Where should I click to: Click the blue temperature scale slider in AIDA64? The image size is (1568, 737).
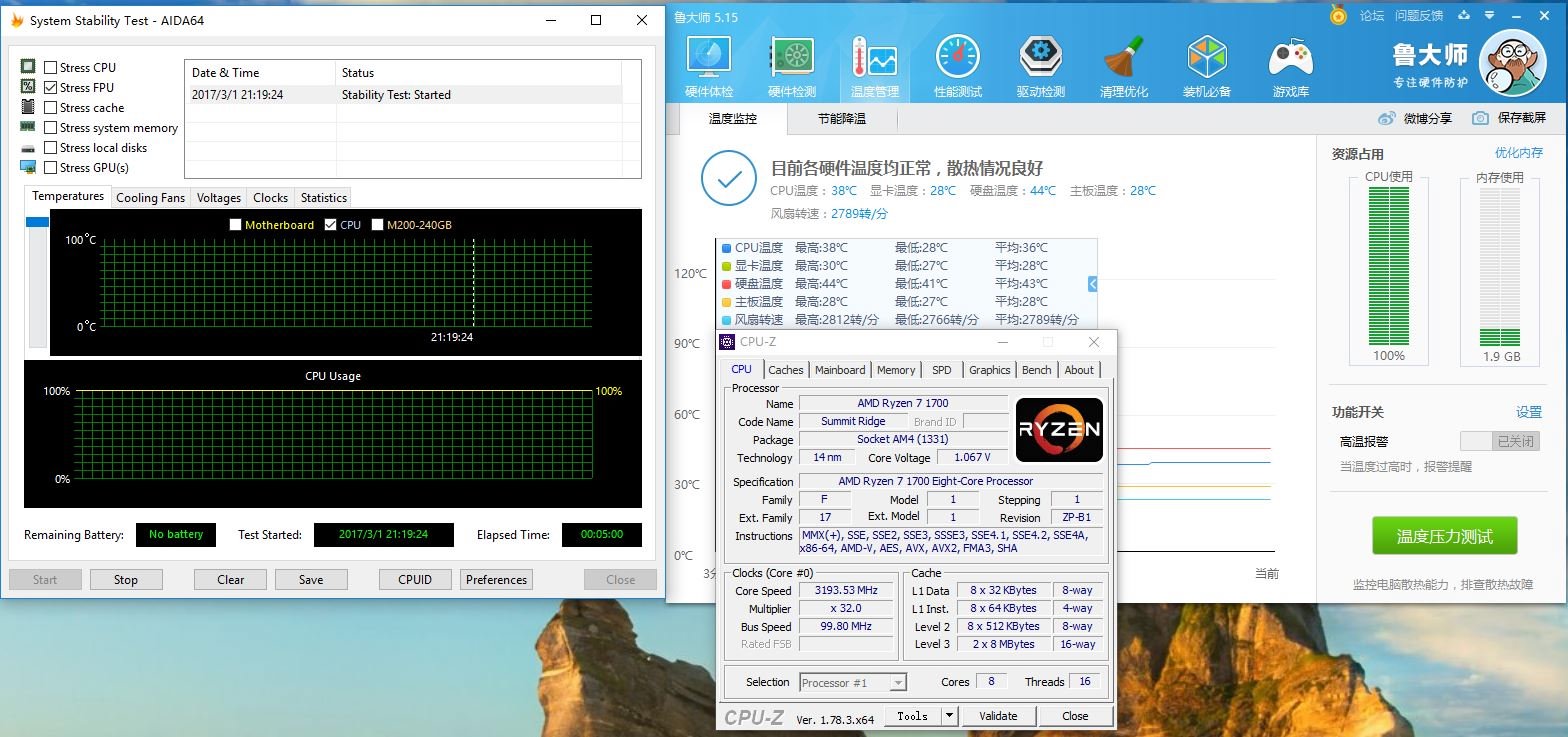(37, 222)
